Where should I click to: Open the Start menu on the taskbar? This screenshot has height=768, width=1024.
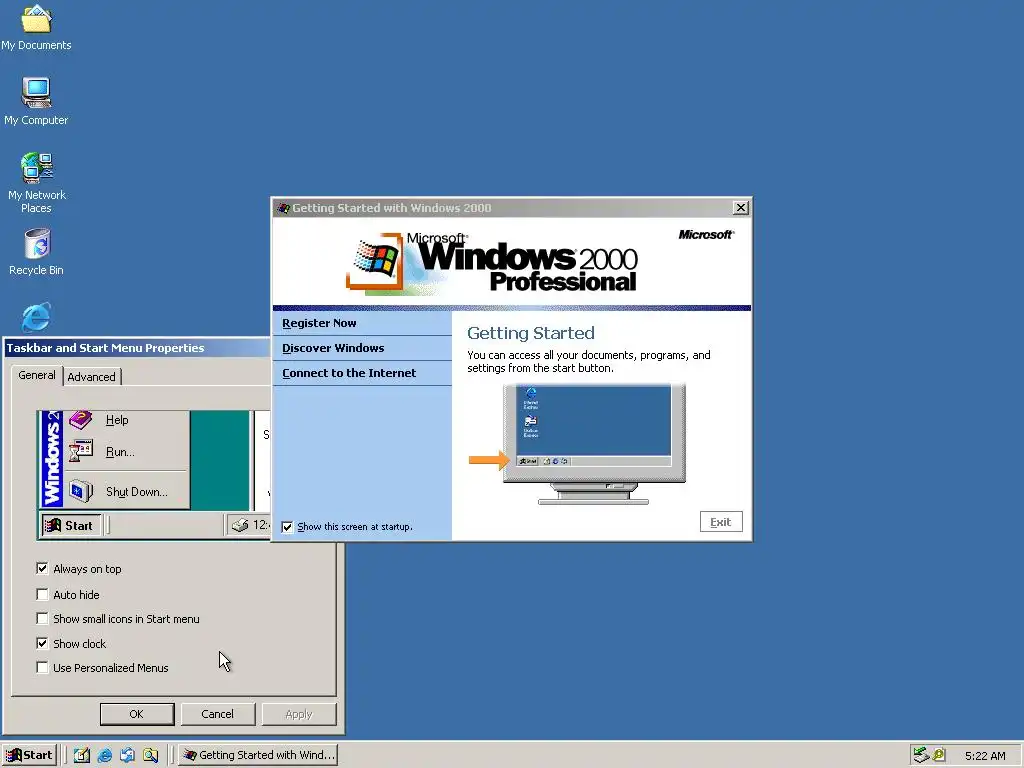click(29, 755)
